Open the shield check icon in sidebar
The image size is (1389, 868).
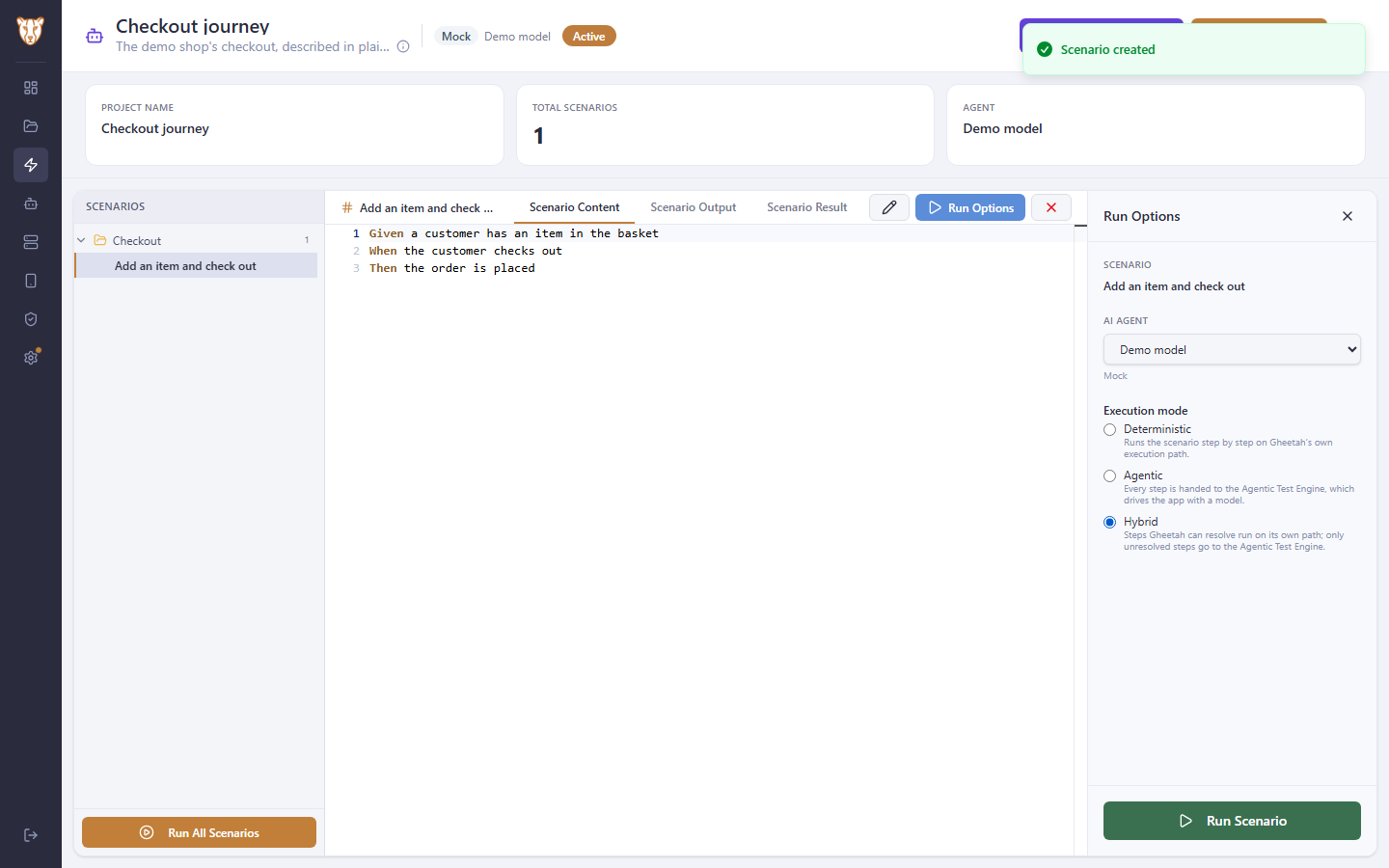[31, 319]
